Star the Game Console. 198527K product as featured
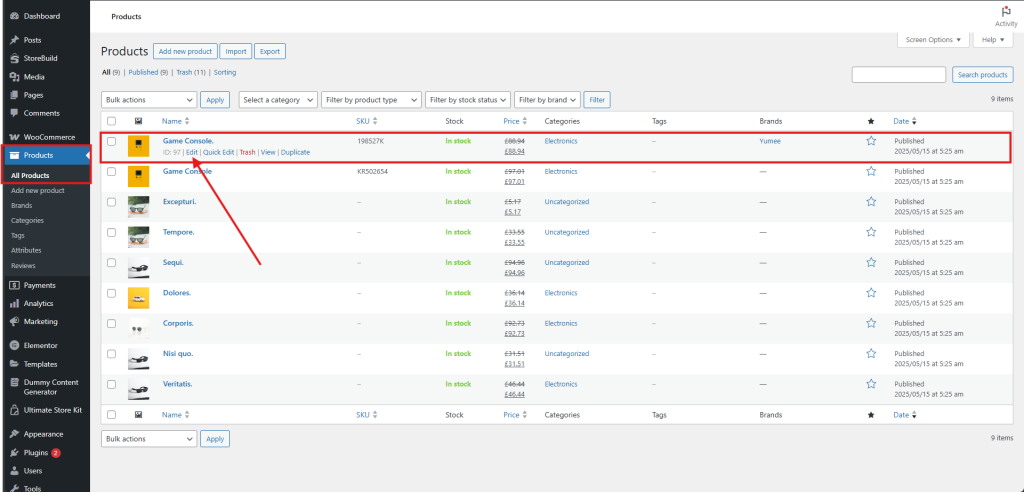This screenshot has width=1024, height=492. point(871,140)
